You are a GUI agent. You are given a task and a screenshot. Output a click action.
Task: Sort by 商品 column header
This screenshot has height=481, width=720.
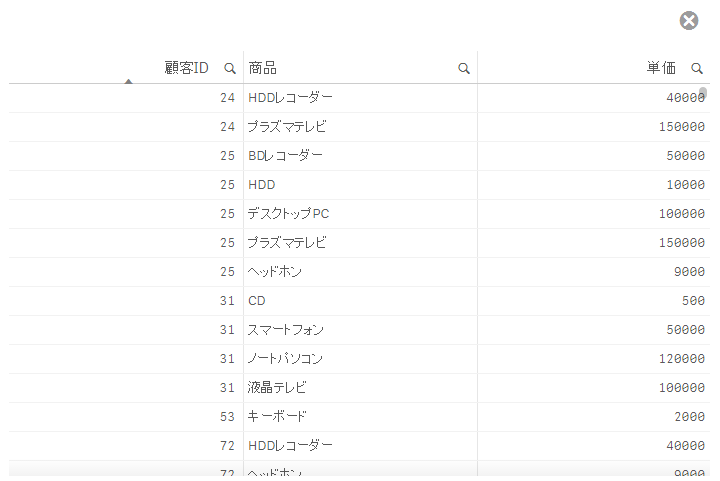click(263, 68)
